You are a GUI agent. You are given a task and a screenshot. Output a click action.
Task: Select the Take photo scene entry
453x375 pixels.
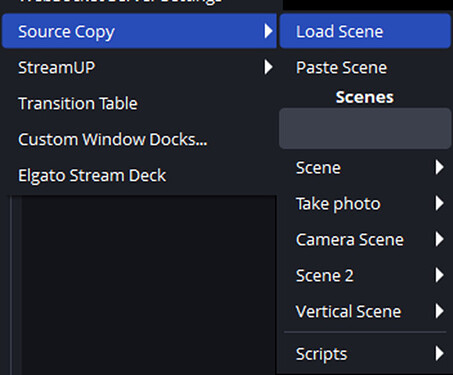[365, 203]
